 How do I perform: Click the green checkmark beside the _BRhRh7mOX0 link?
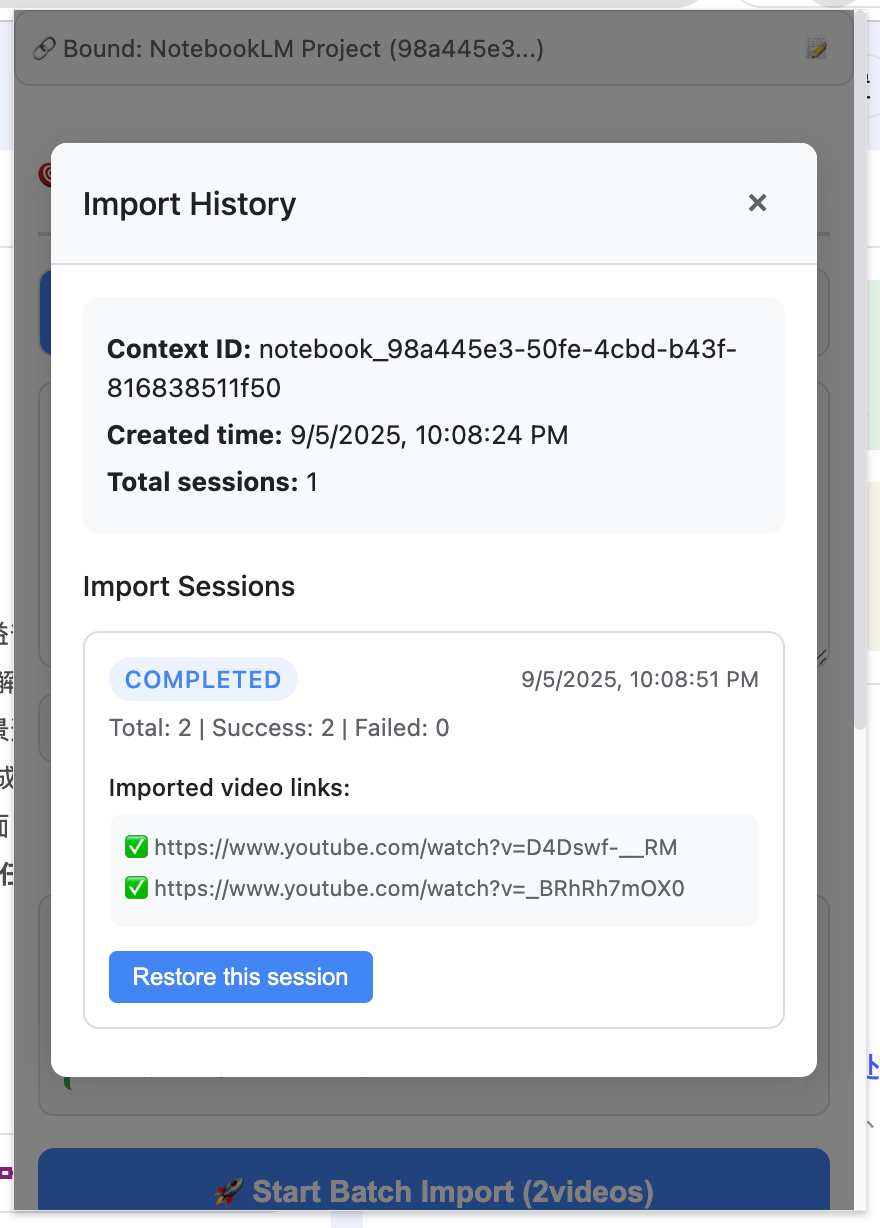(x=136, y=888)
